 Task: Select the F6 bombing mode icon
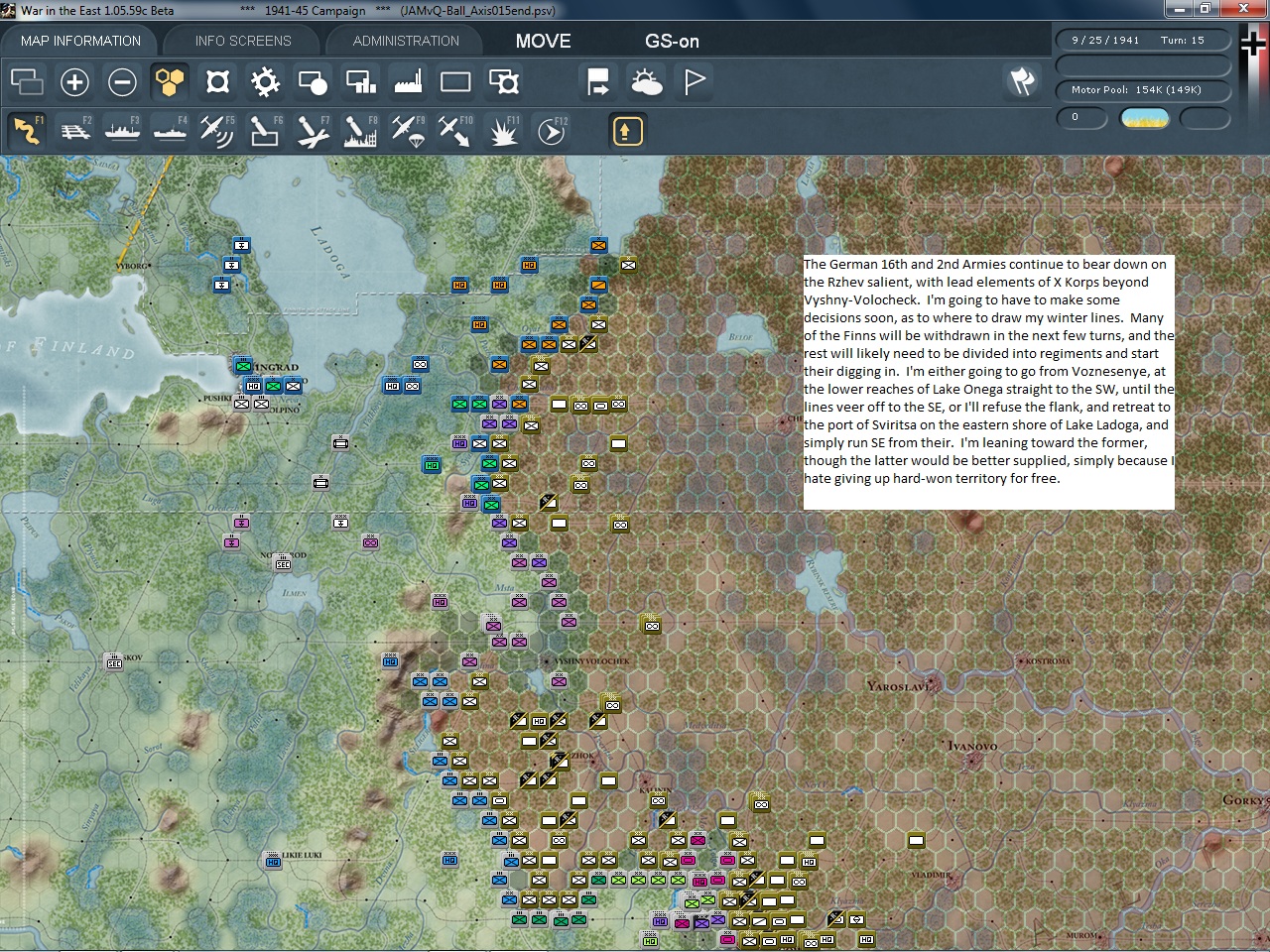pos(266,130)
